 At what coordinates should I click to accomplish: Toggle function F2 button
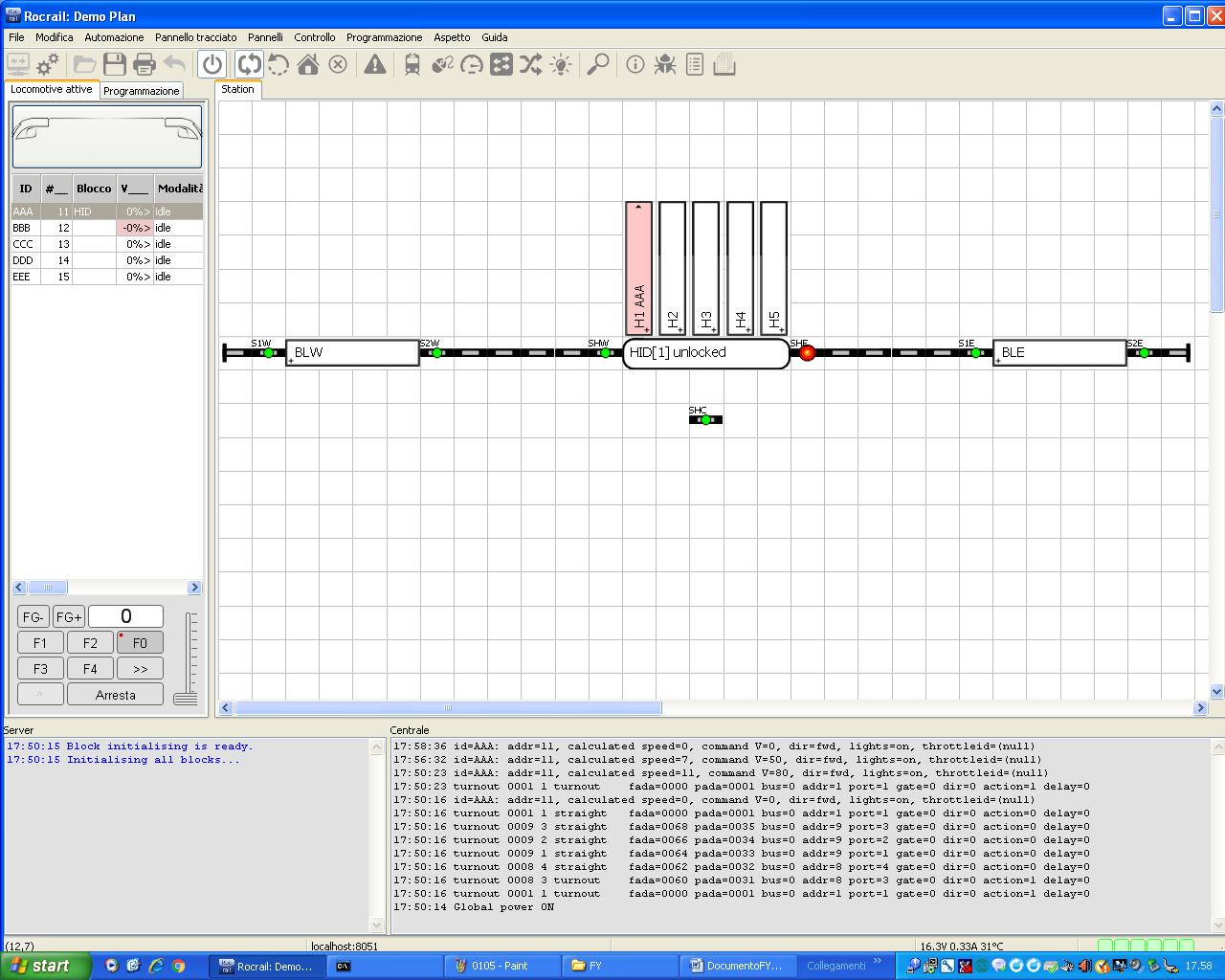pos(90,643)
